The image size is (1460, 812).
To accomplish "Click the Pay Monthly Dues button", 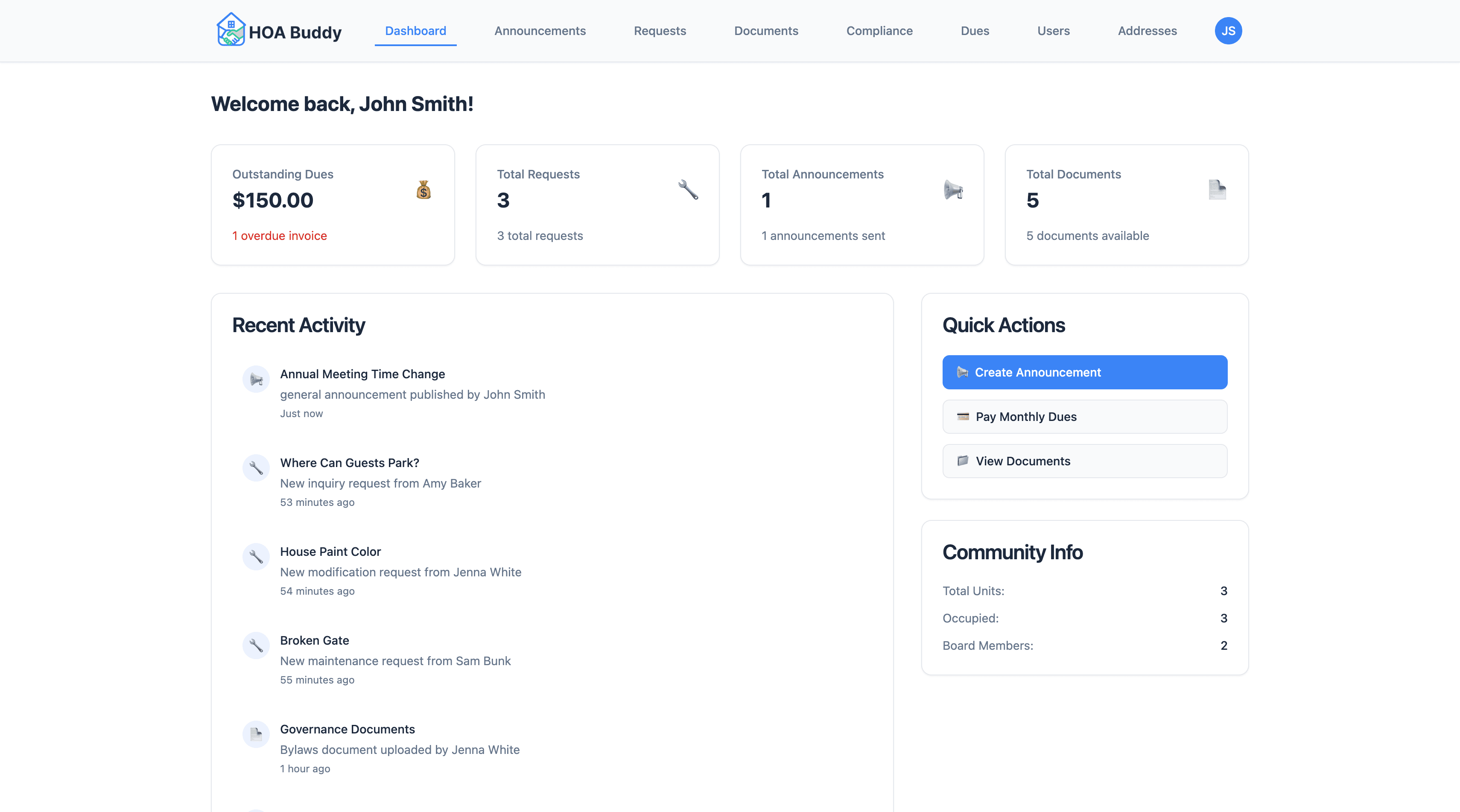I will pos(1085,417).
